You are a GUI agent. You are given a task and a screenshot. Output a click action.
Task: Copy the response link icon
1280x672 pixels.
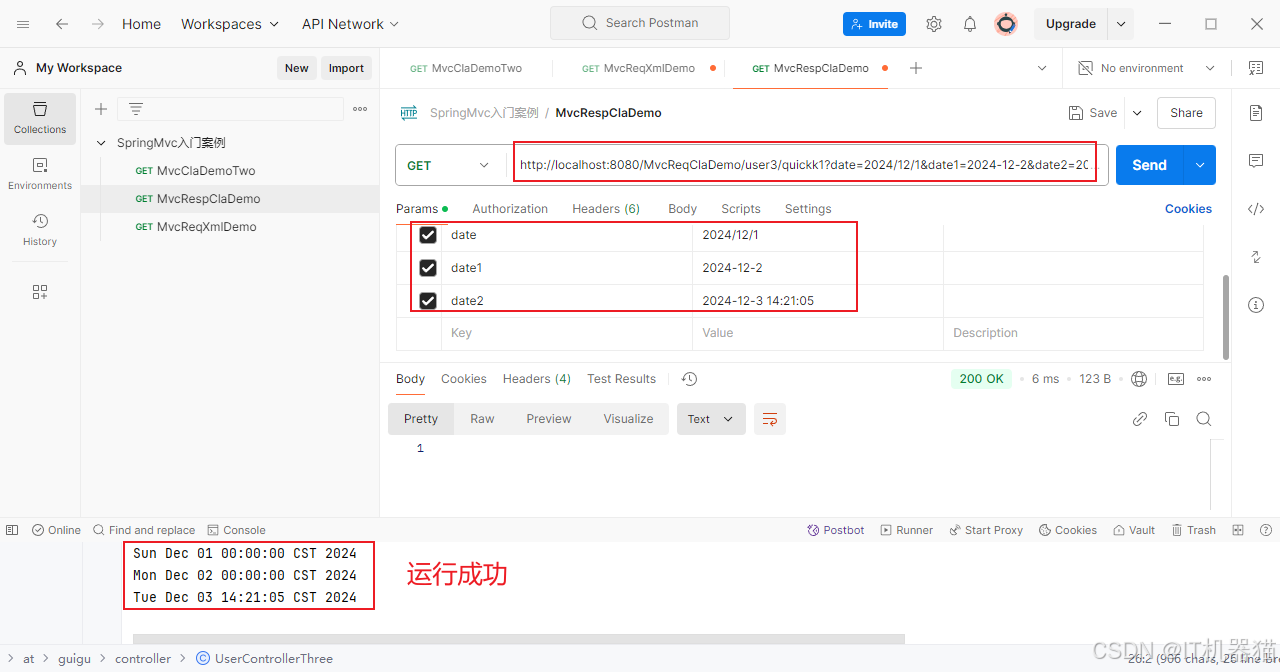(x=1140, y=419)
